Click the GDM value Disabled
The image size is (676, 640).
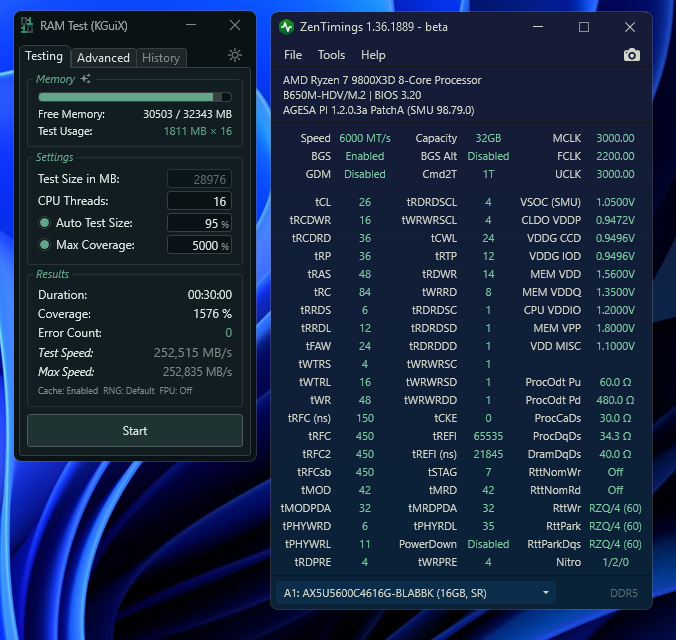click(x=365, y=174)
